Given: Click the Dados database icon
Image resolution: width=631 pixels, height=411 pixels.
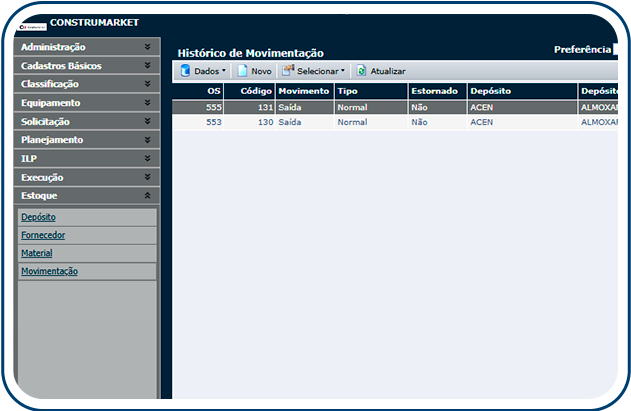Looking at the screenshot, I should (x=185, y=71).
